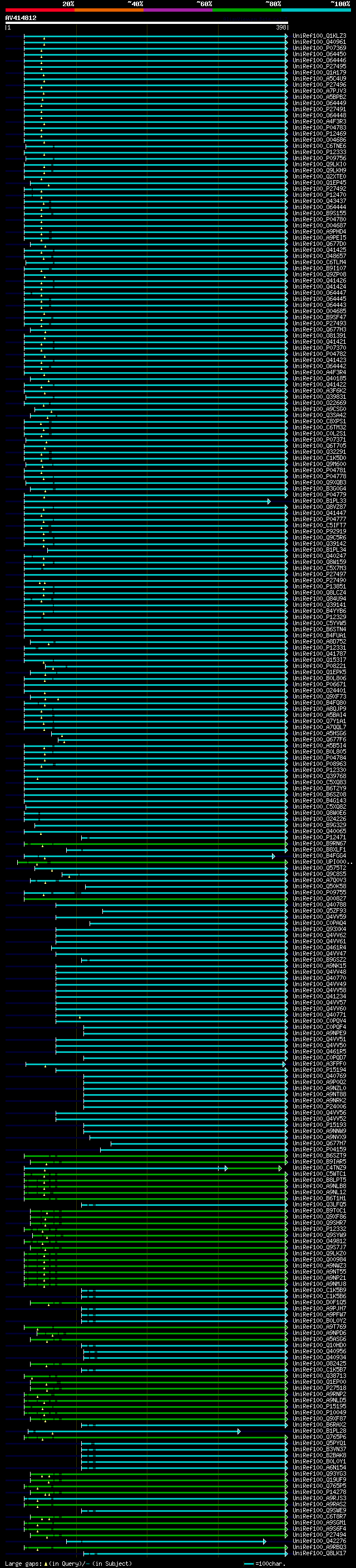This screenshot has height=1568, width=356.
Task: Select the UniRef100_Q3LFQ5 label
Action: point(319,1205)
